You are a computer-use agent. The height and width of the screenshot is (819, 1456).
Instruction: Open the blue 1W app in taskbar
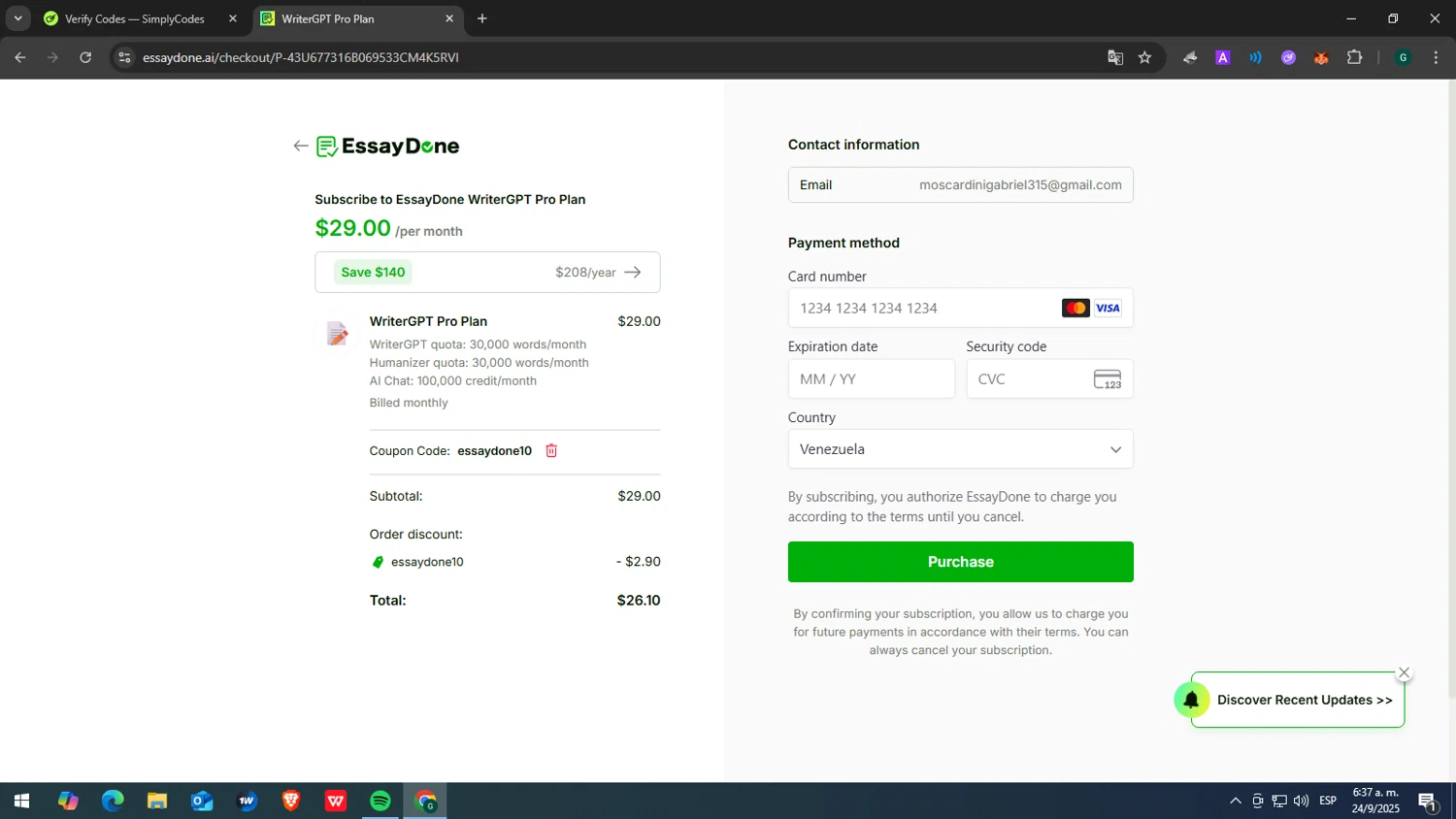247,801
